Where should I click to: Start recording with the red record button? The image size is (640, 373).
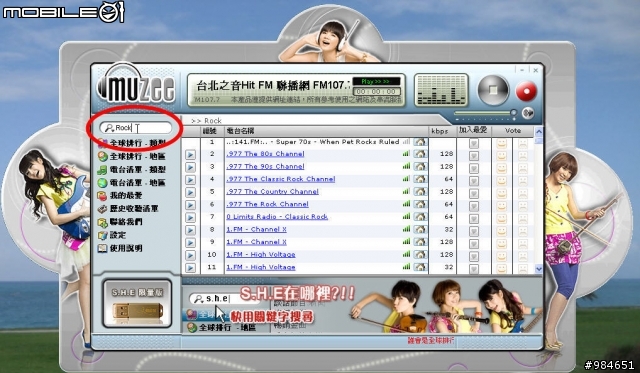[526, 91]
